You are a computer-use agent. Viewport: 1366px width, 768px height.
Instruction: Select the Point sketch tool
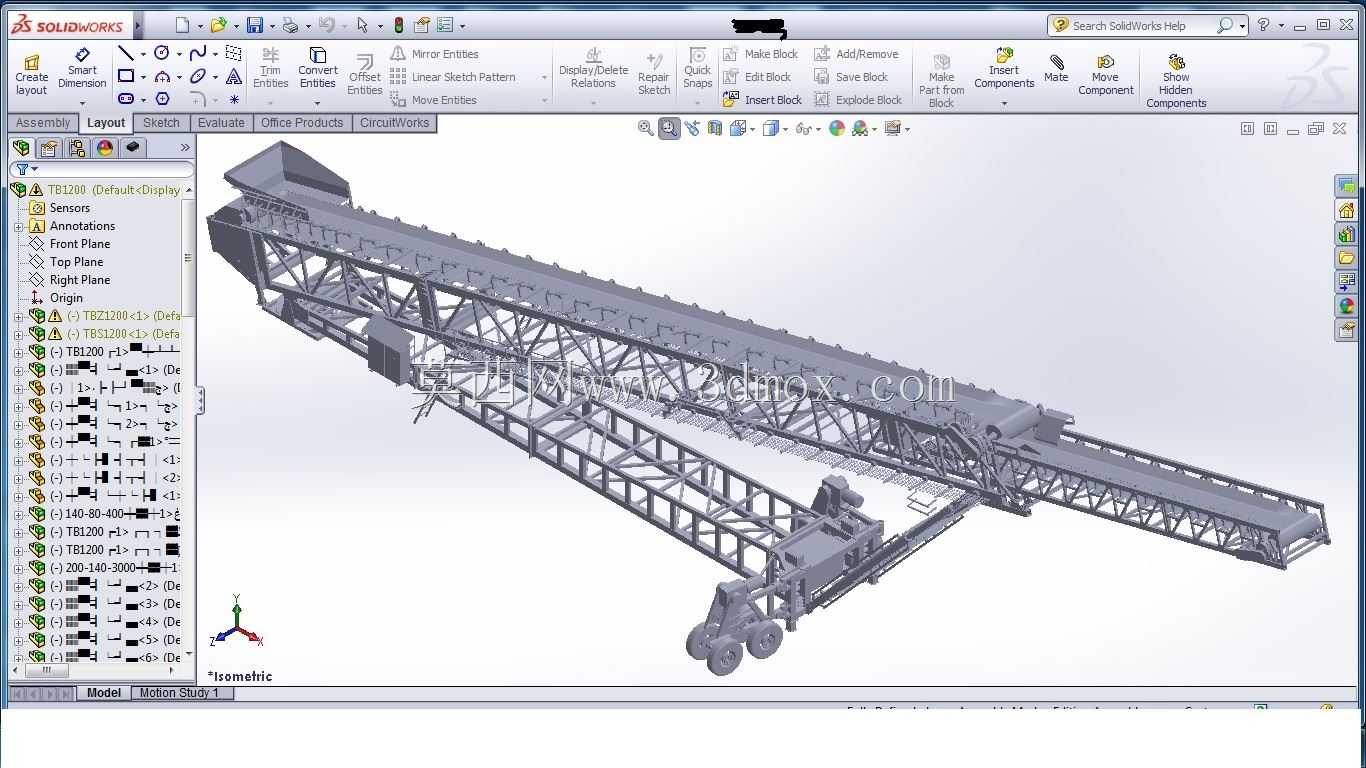(x=234, y=99)
